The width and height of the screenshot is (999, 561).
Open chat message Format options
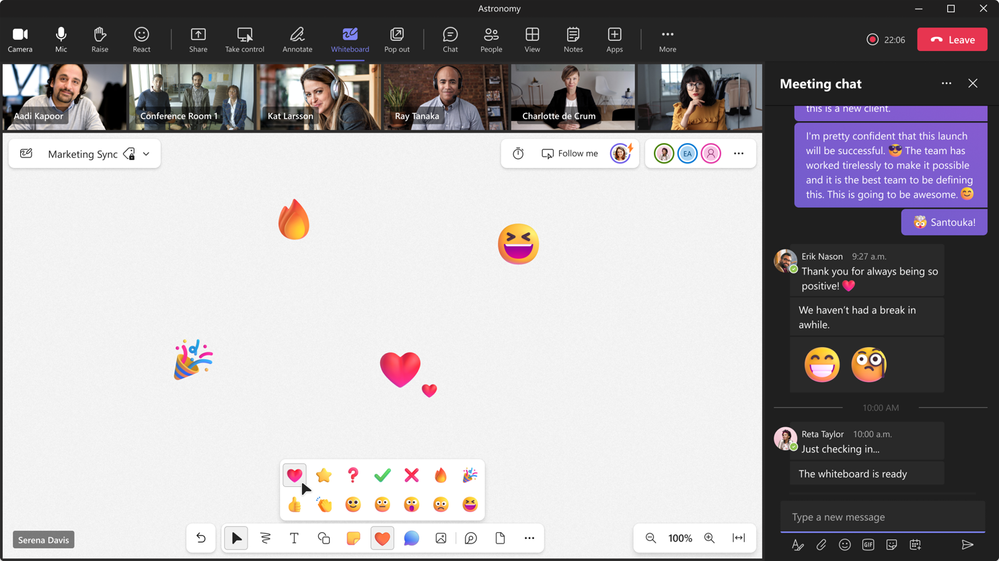[798, 544]
